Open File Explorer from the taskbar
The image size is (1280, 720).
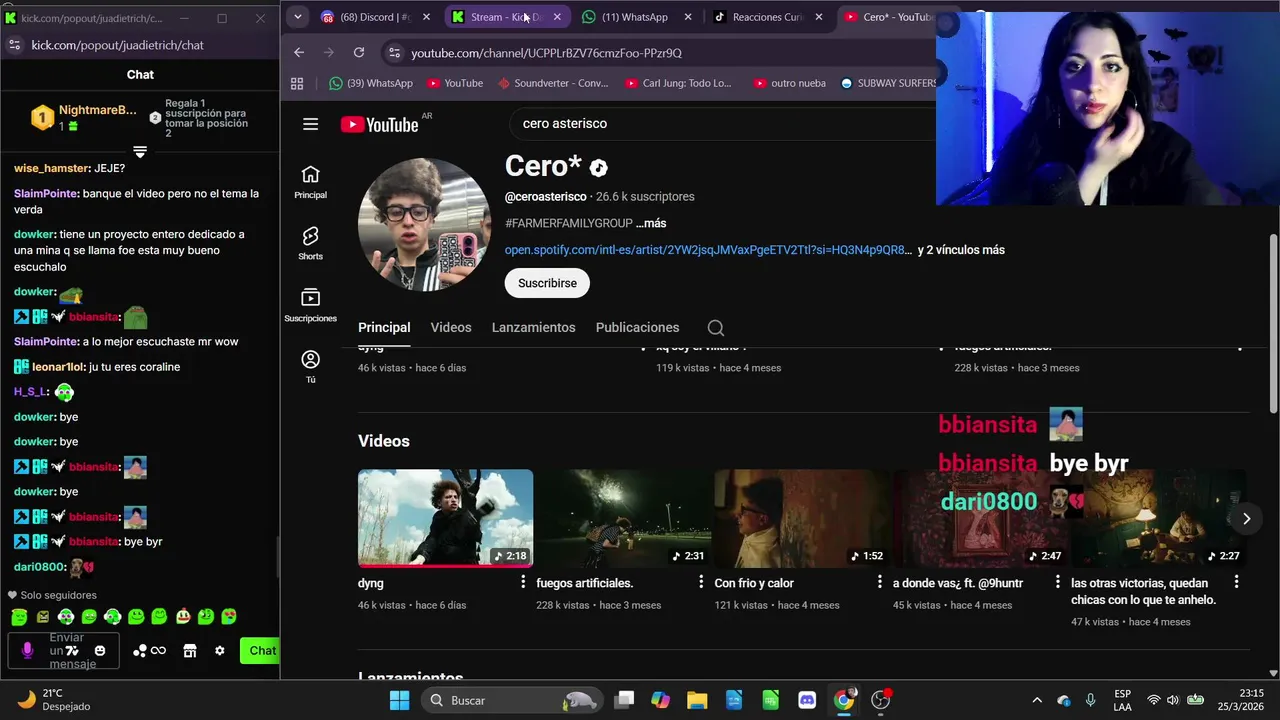point(697,700)
